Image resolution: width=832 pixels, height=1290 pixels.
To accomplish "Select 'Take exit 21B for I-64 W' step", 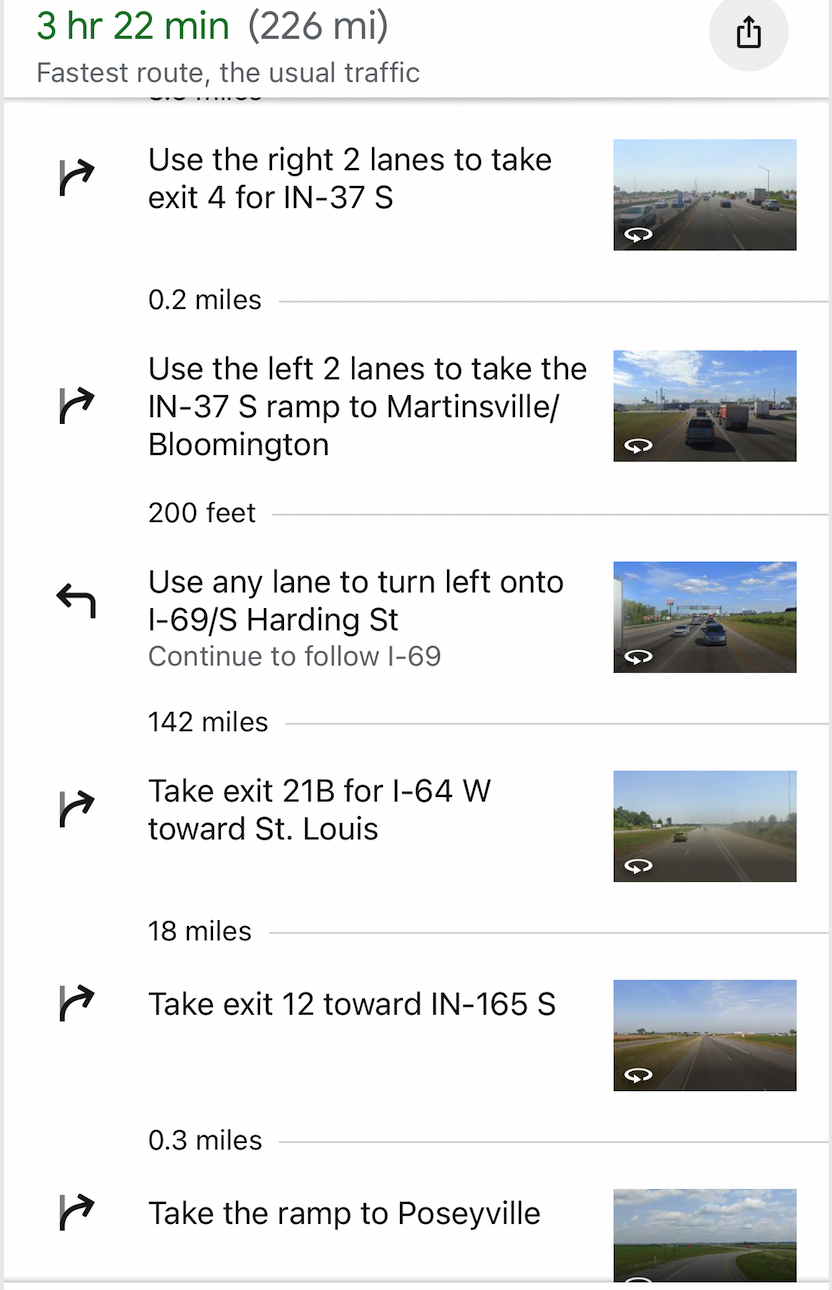I will point(319,810).
